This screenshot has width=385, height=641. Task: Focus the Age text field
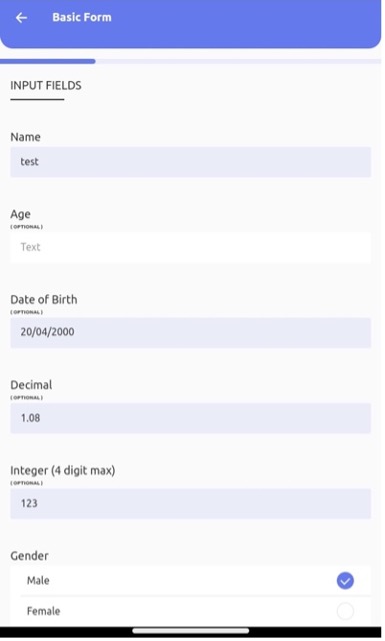pyautogui.click(x=190, y=247)
